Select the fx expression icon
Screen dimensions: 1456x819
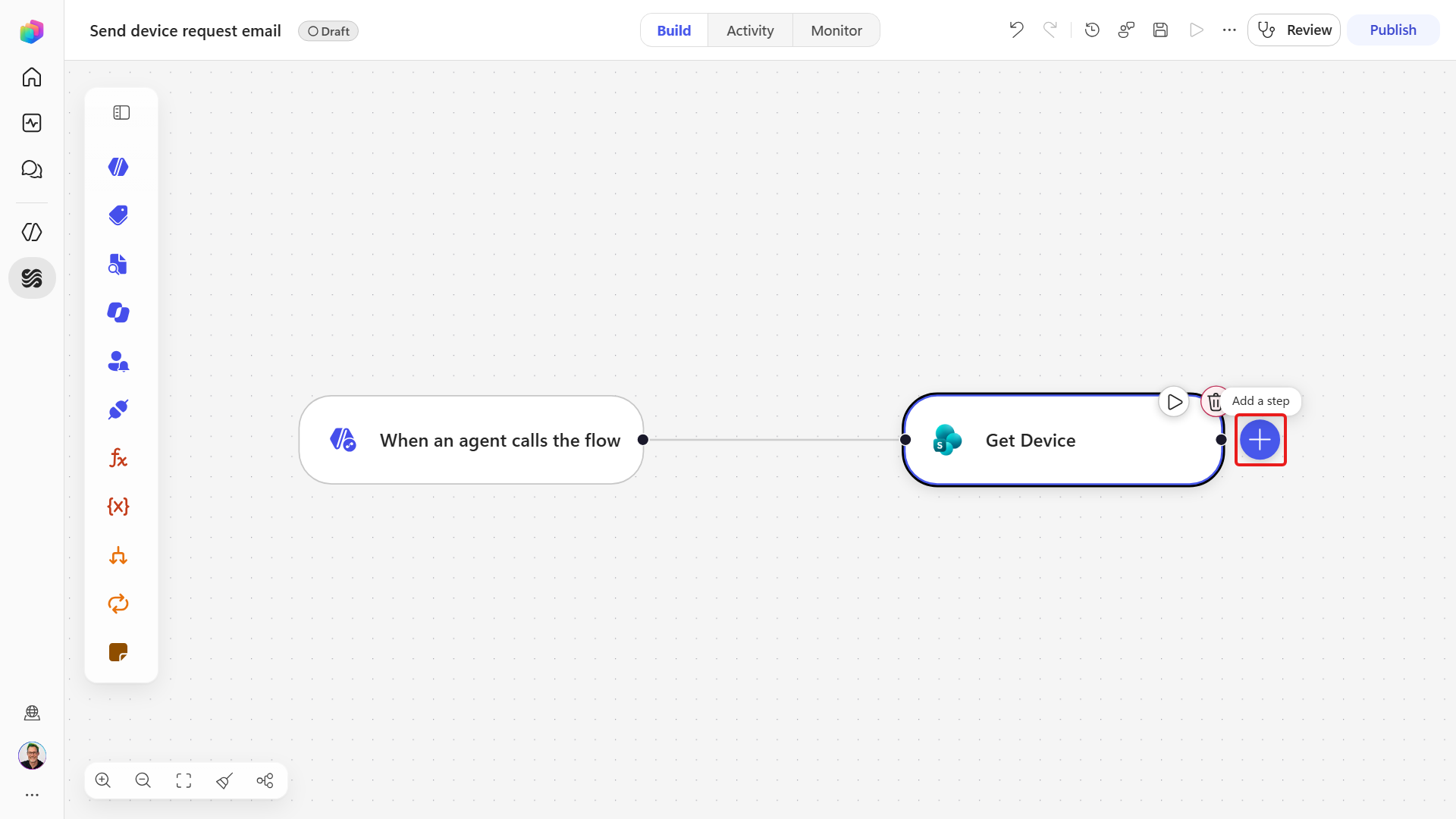coord(118,458)
